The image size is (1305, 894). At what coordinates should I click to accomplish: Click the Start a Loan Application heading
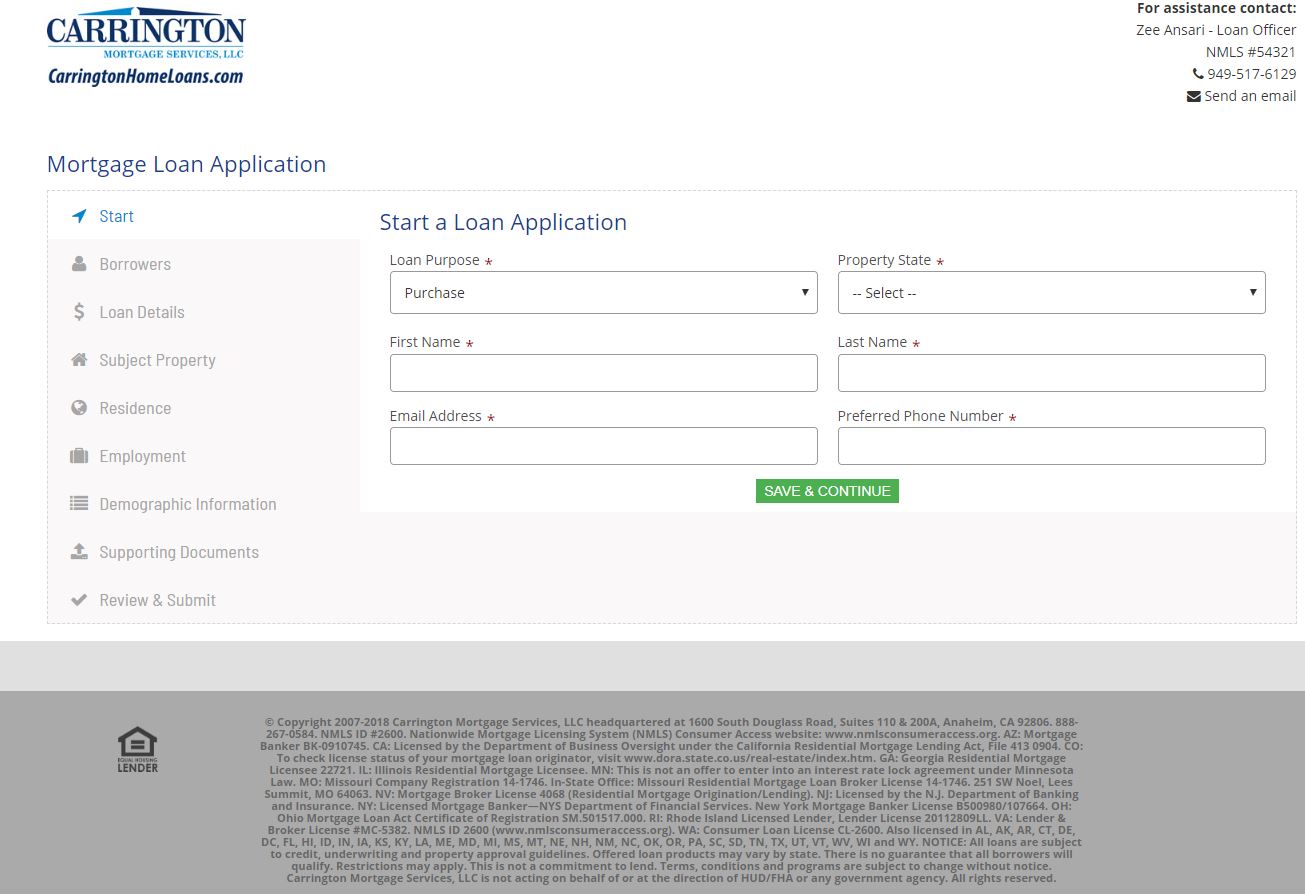[x=503, y=222]
